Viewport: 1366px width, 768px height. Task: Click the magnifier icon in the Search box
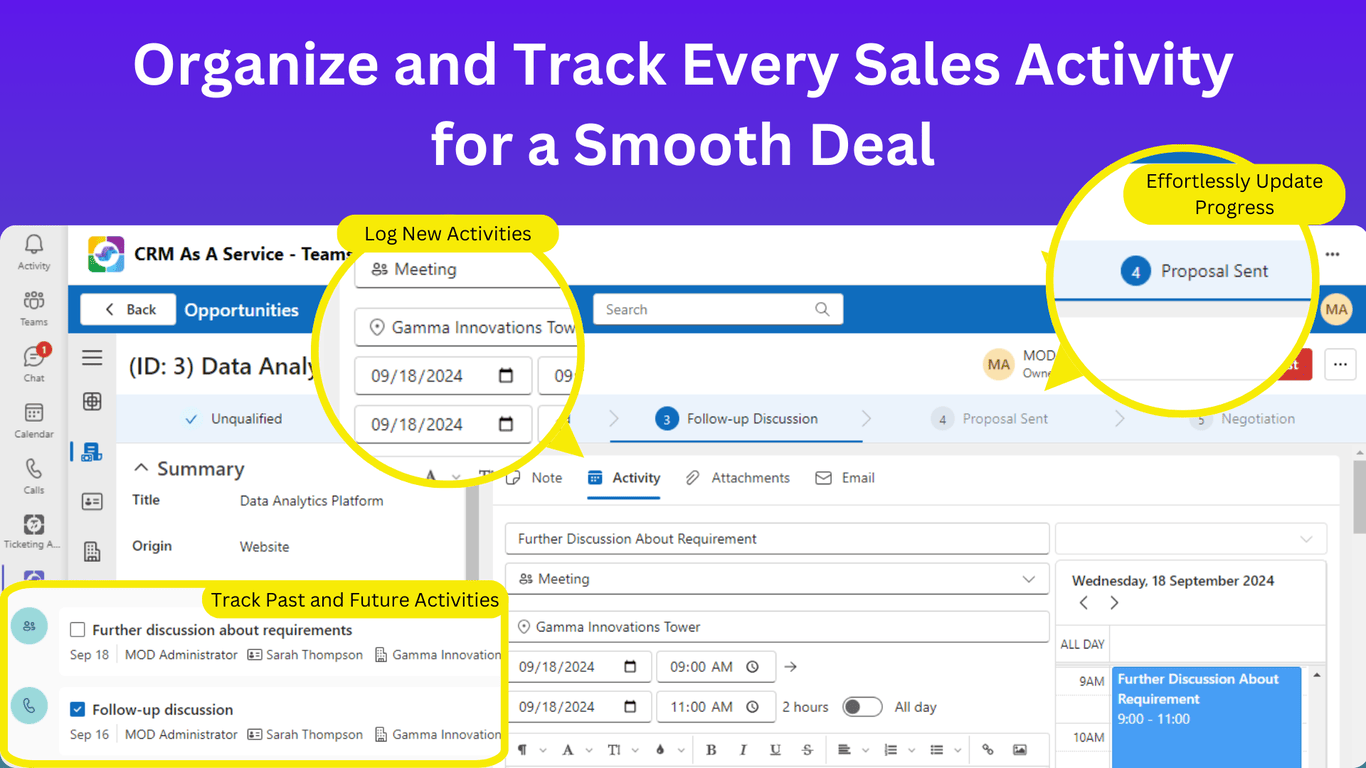click(822, 309)
